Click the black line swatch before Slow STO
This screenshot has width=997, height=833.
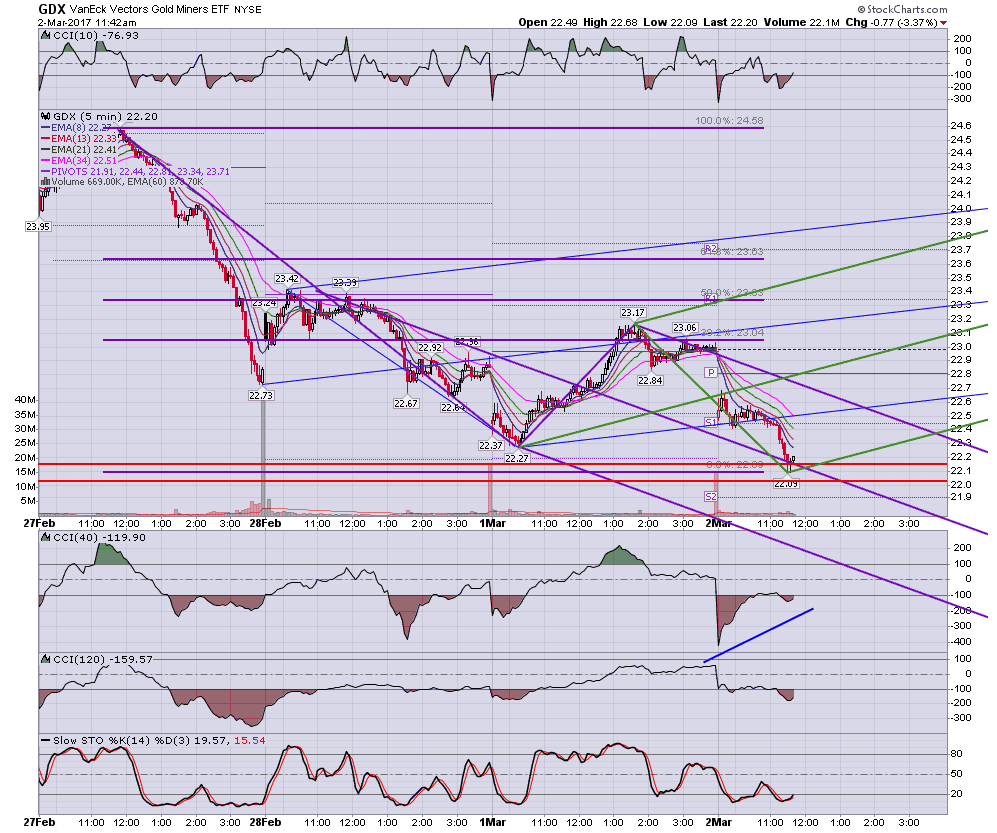point(45,741)
